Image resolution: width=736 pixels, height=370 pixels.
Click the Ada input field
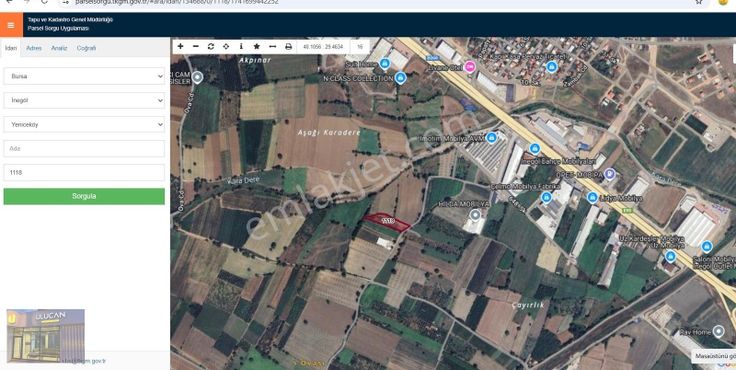click(84, 148)
